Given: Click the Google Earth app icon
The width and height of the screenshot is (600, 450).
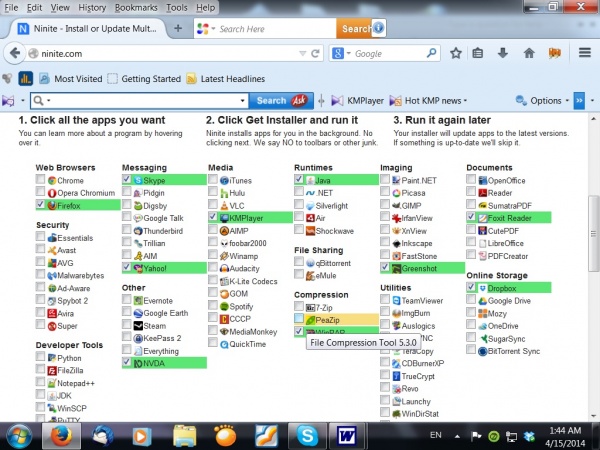Looking at the screenshot, I should (x=138, y=313).
